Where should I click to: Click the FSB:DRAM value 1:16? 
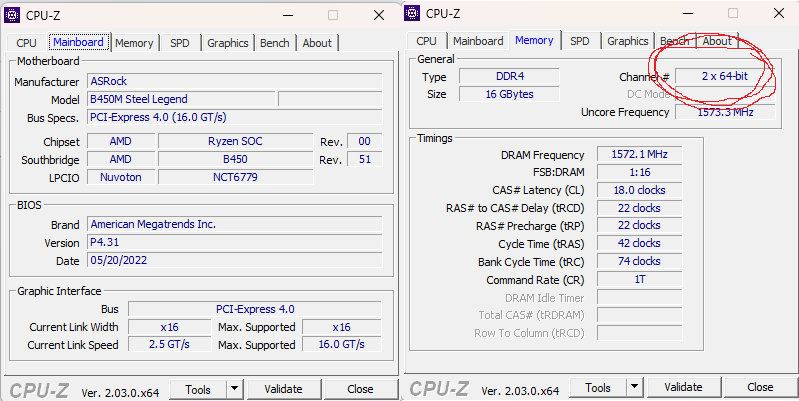[x=640, y=172]
